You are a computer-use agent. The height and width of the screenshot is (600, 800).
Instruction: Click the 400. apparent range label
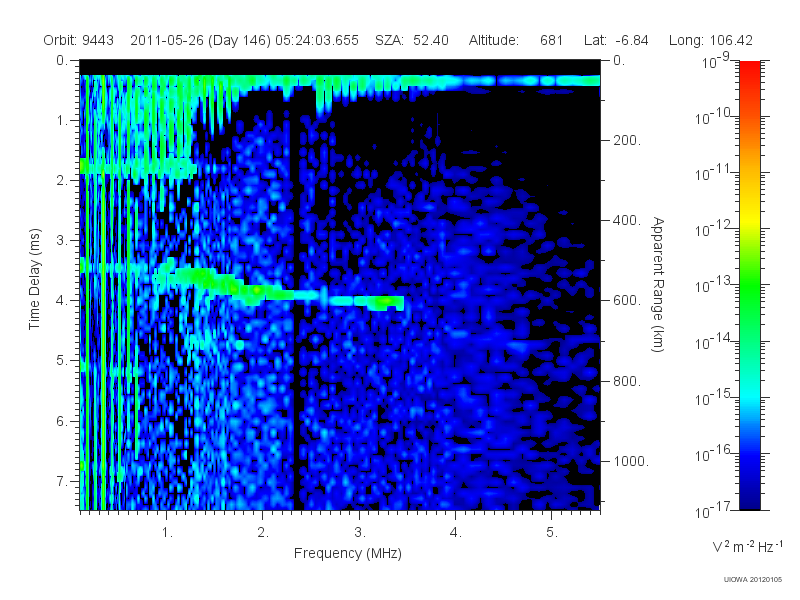(x=627, y=220)
